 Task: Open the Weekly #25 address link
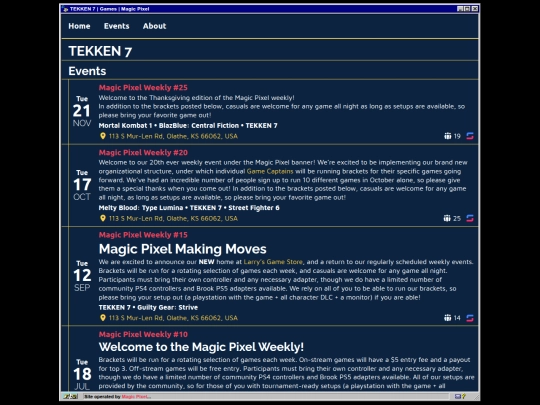[173, 136]
